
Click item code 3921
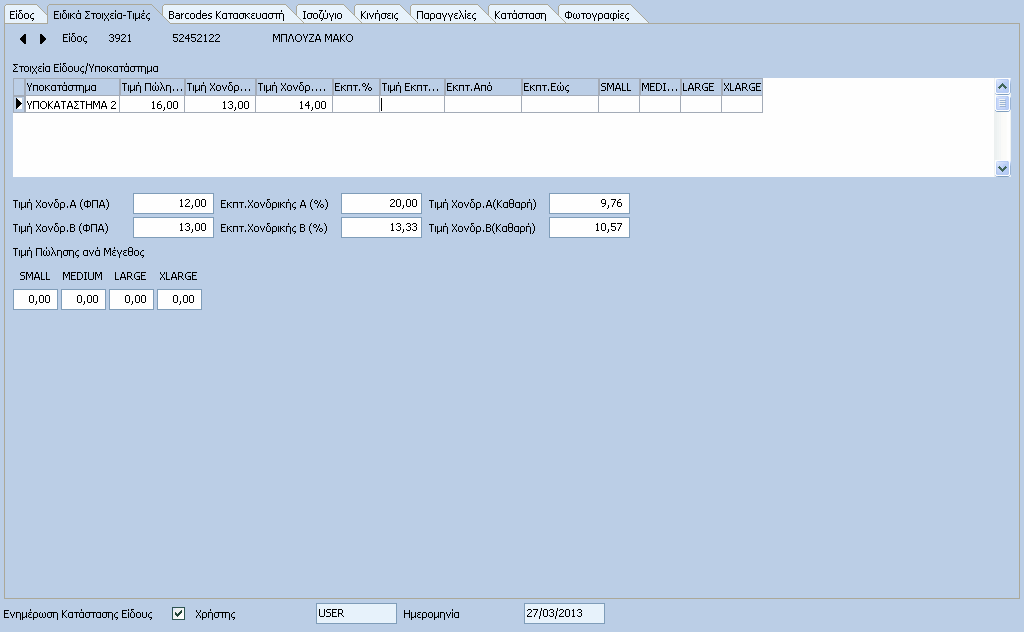(x=120, y=39)
